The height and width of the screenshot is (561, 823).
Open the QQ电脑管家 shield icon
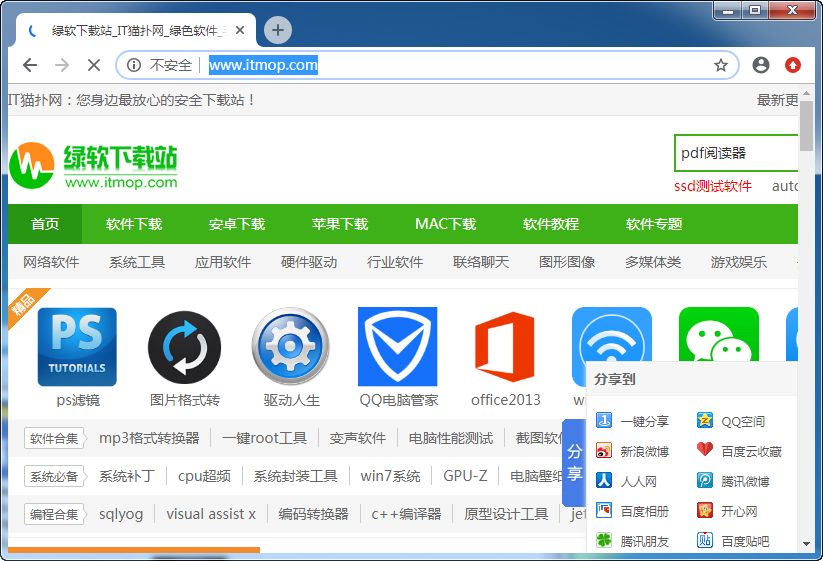[398, 347]
